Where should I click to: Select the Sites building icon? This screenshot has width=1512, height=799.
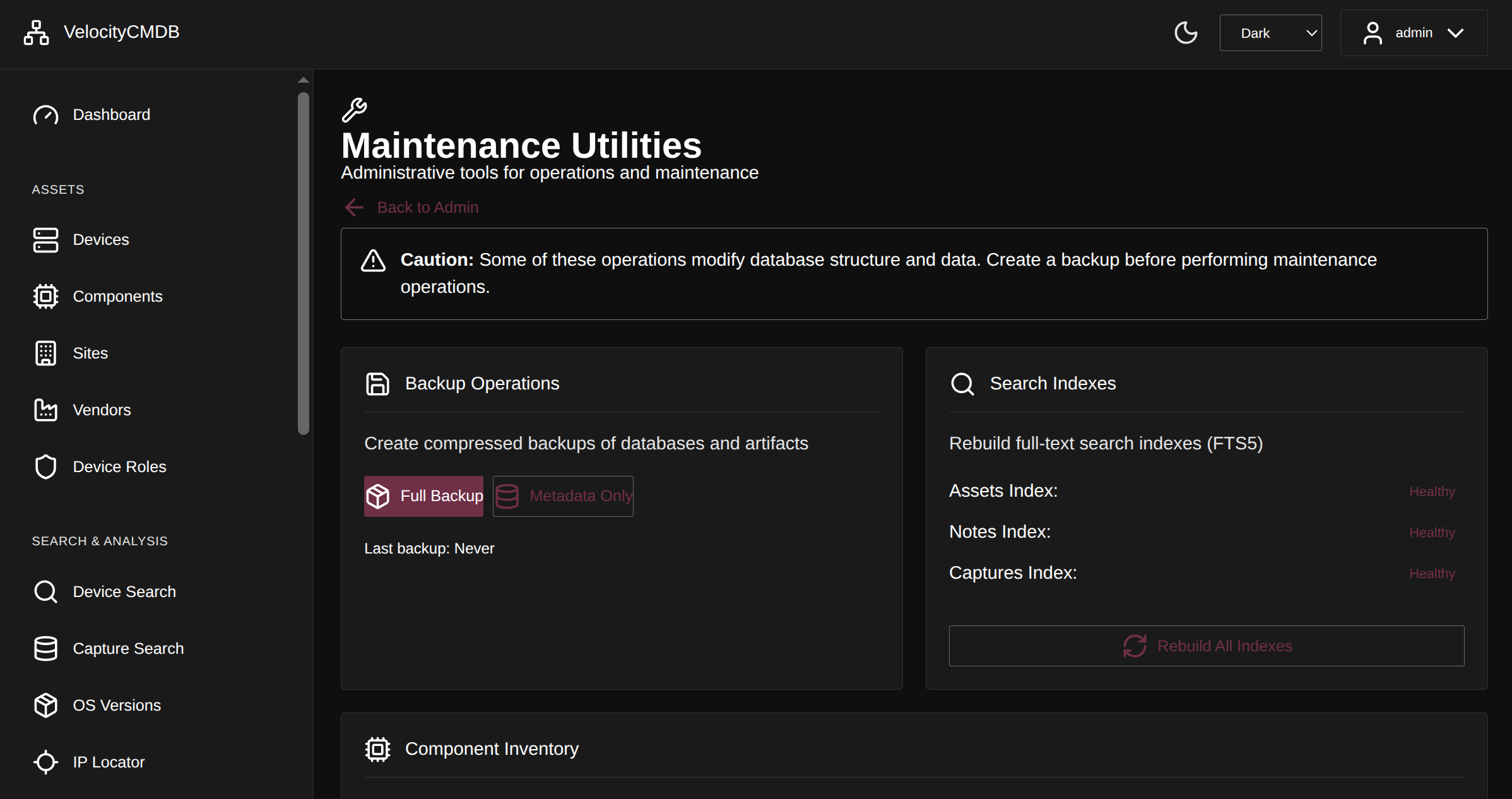pyautogui.click(x=45, y=353)
